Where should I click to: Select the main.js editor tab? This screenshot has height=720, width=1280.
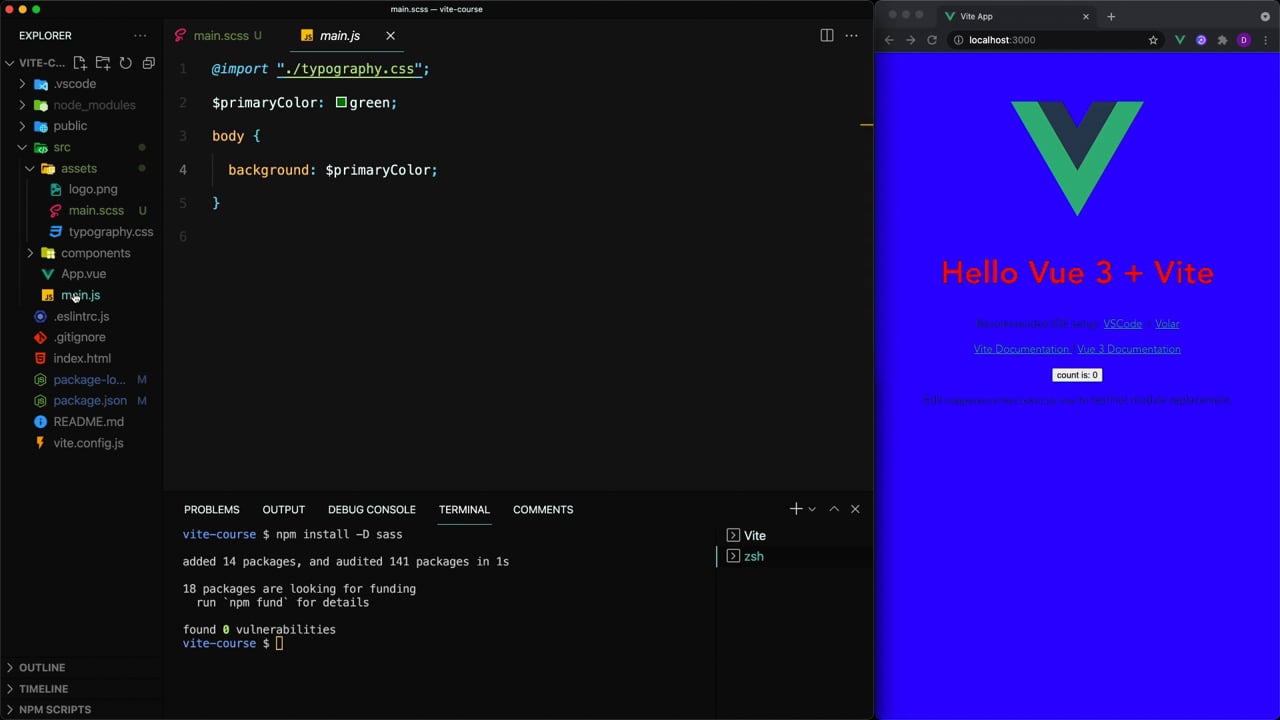(x=340, y=36)
